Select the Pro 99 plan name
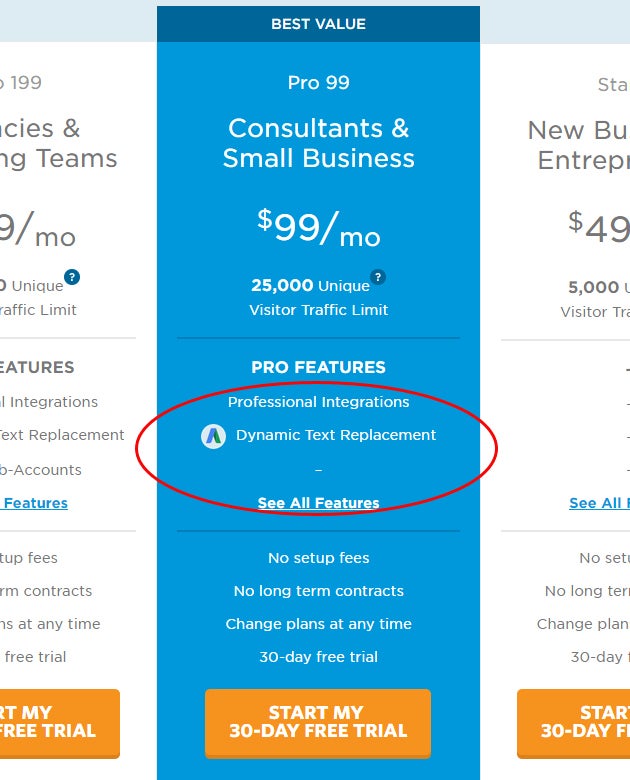The image size is (630, 780). [x=318, y=83]
